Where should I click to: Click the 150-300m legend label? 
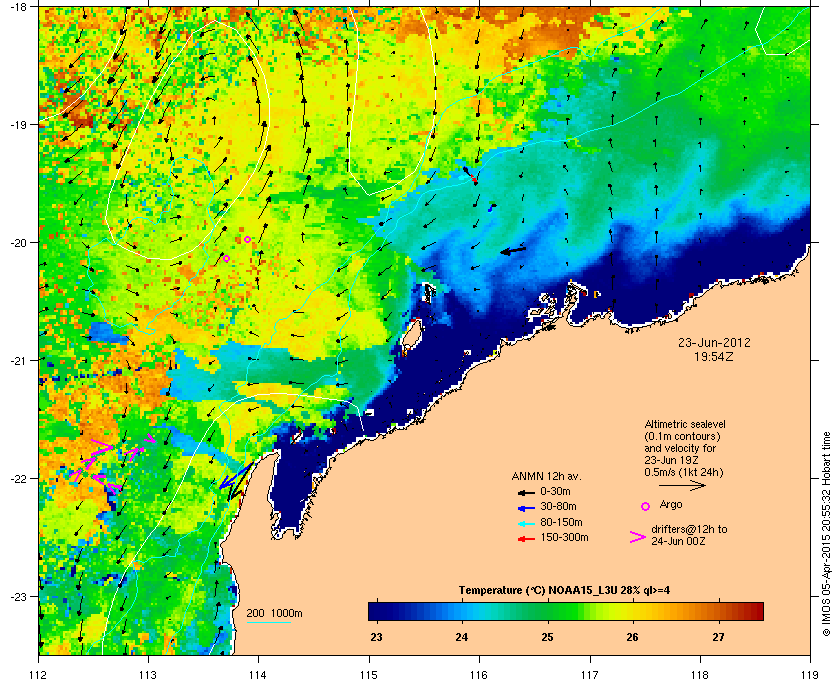[564, 537]
